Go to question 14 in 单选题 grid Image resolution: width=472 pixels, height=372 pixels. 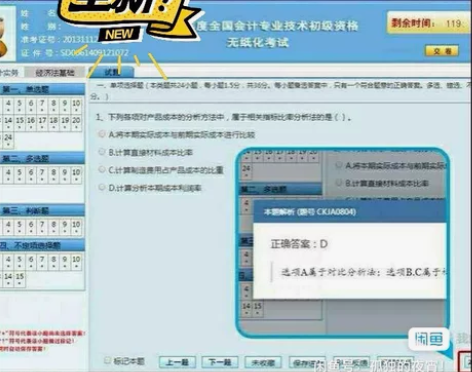click(8, 122)
